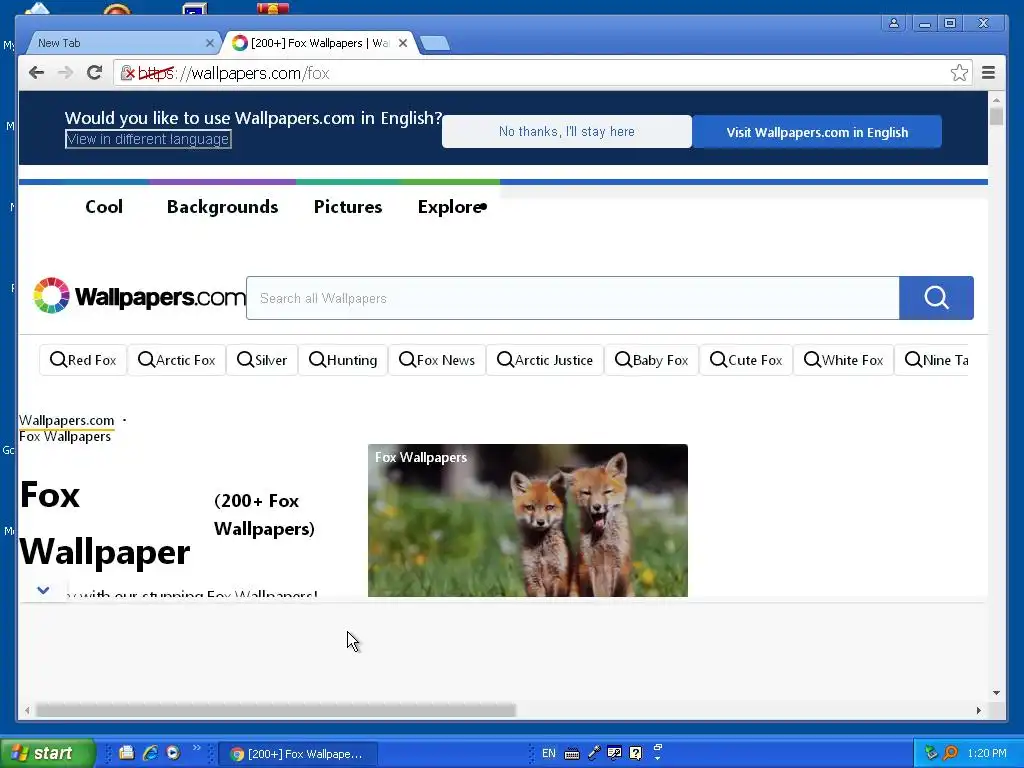Close the Fox Wallpapers tab
The image size is (1024, 768).
point(403,43)
